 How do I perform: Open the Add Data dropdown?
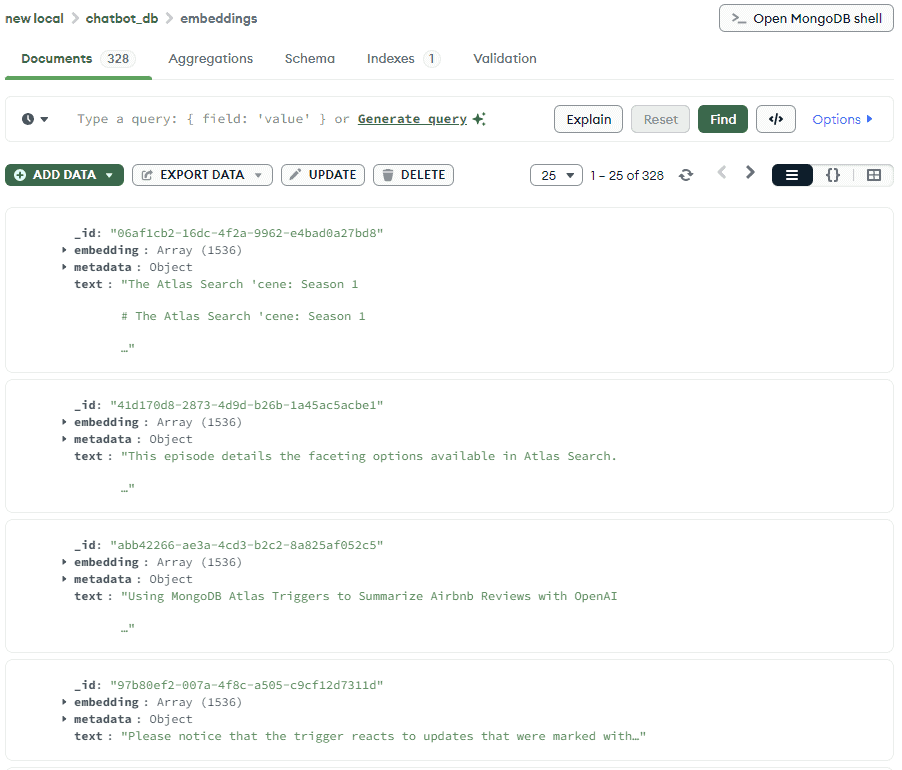click(x=65, y=175)
